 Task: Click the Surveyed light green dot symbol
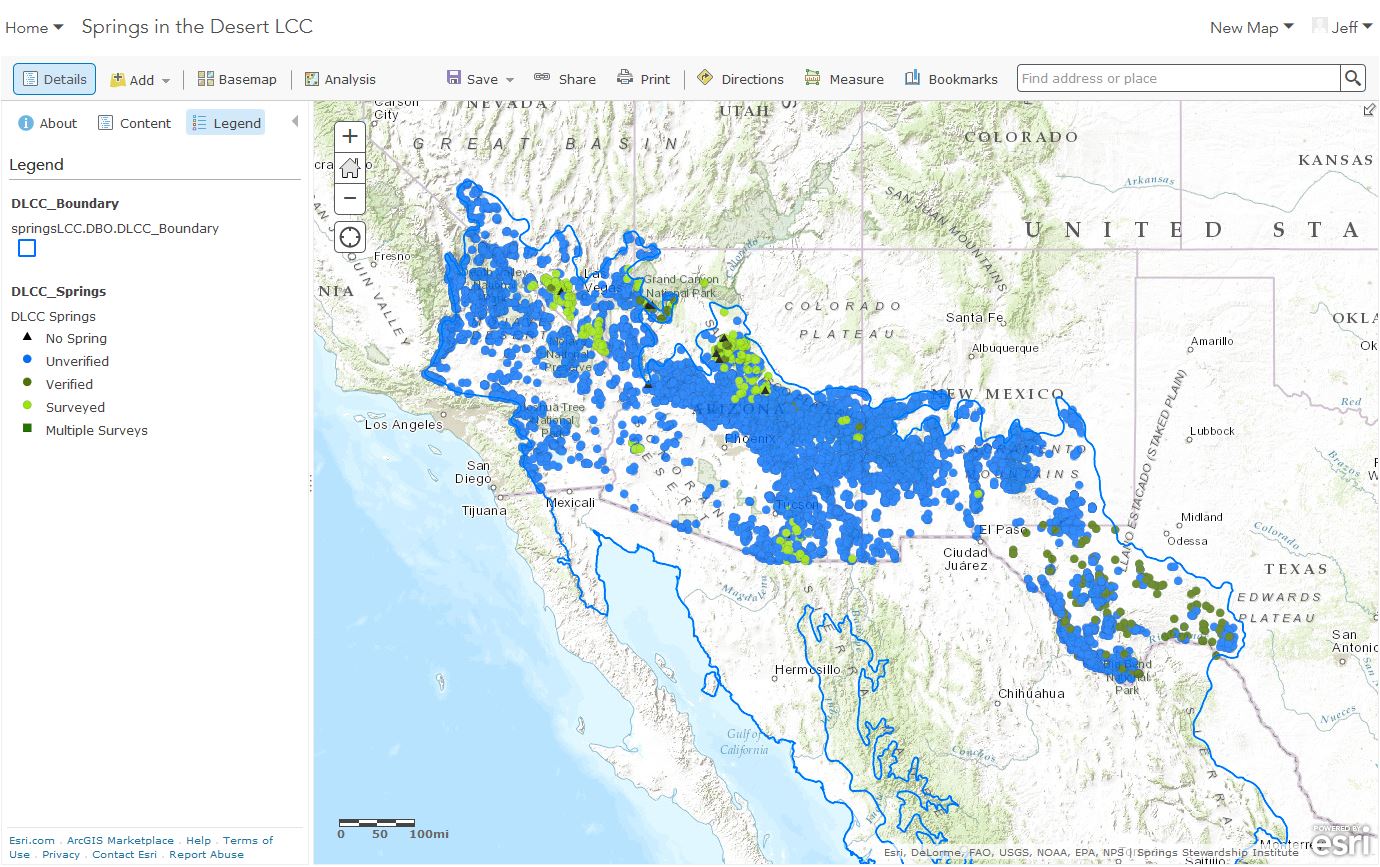coord(27,406)
